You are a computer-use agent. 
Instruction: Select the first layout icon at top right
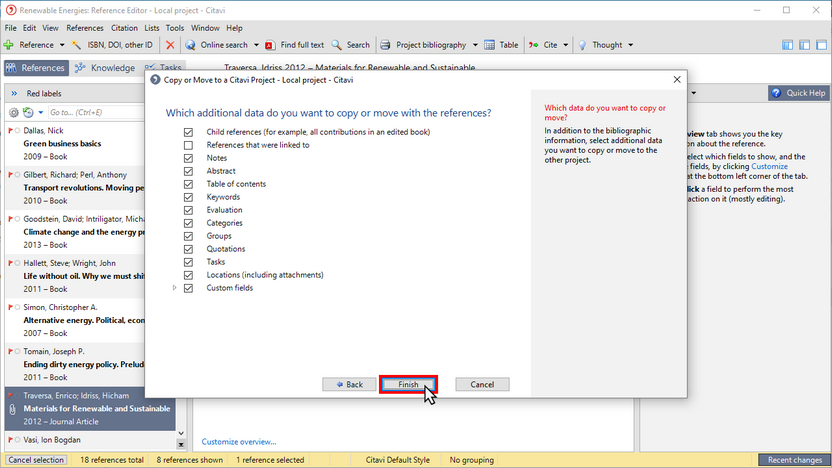(x=787, y=45)
